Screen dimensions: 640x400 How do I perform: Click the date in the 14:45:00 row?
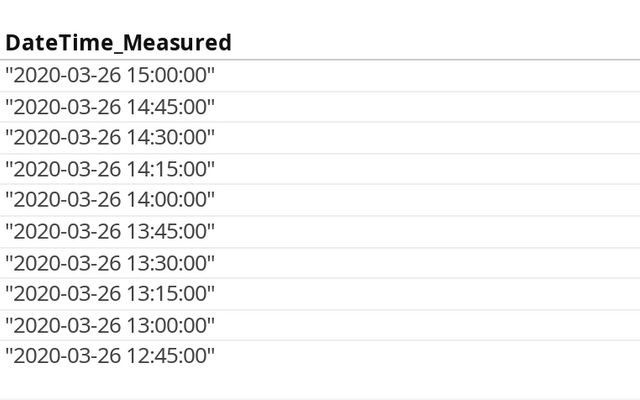point(67,106)
